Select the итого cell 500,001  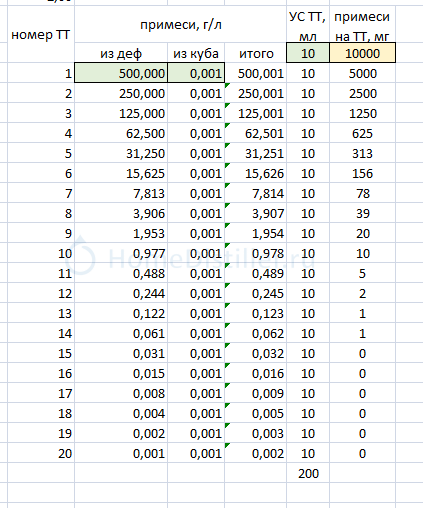point(256,73)
